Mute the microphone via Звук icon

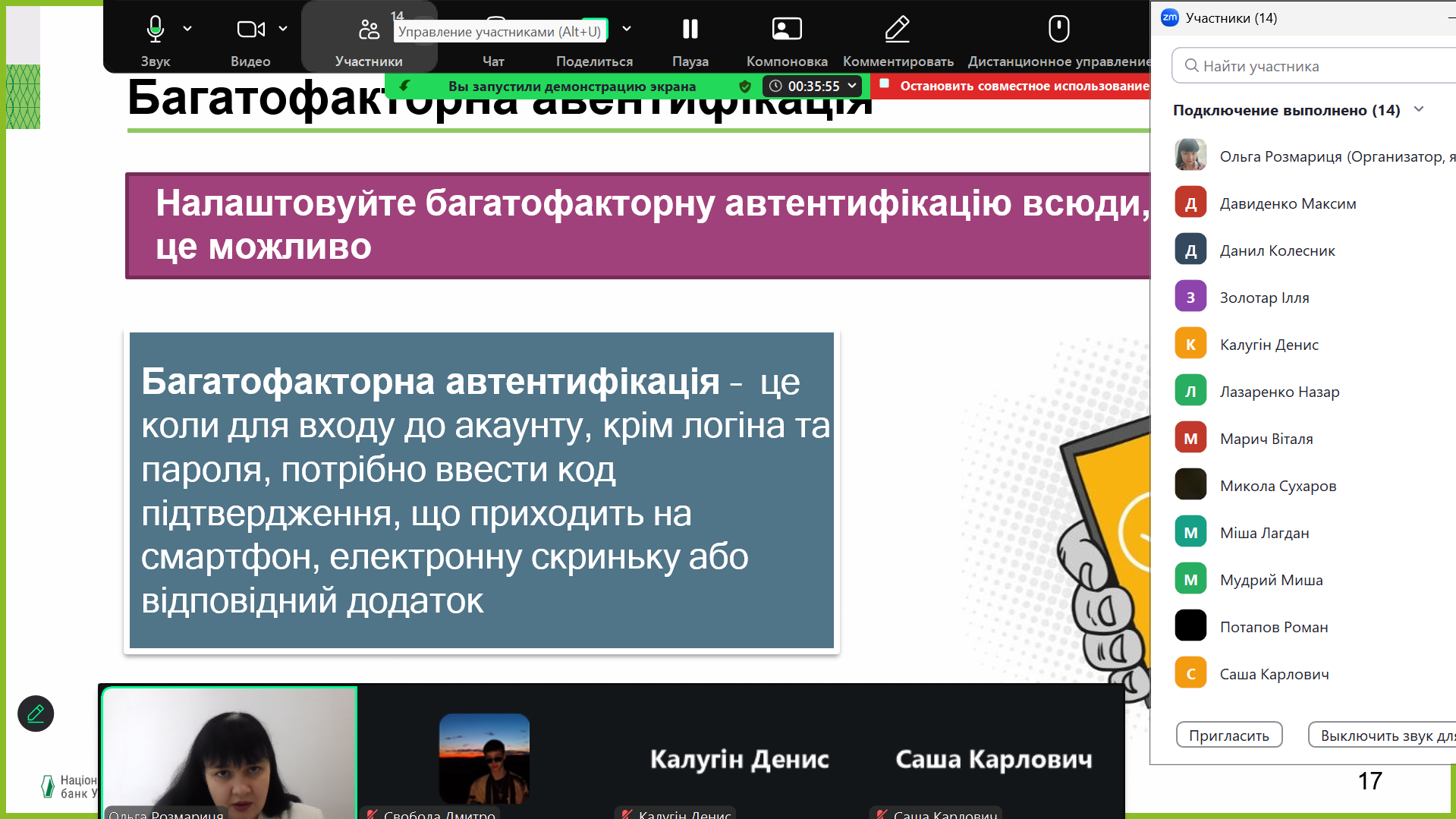point(155,30)
